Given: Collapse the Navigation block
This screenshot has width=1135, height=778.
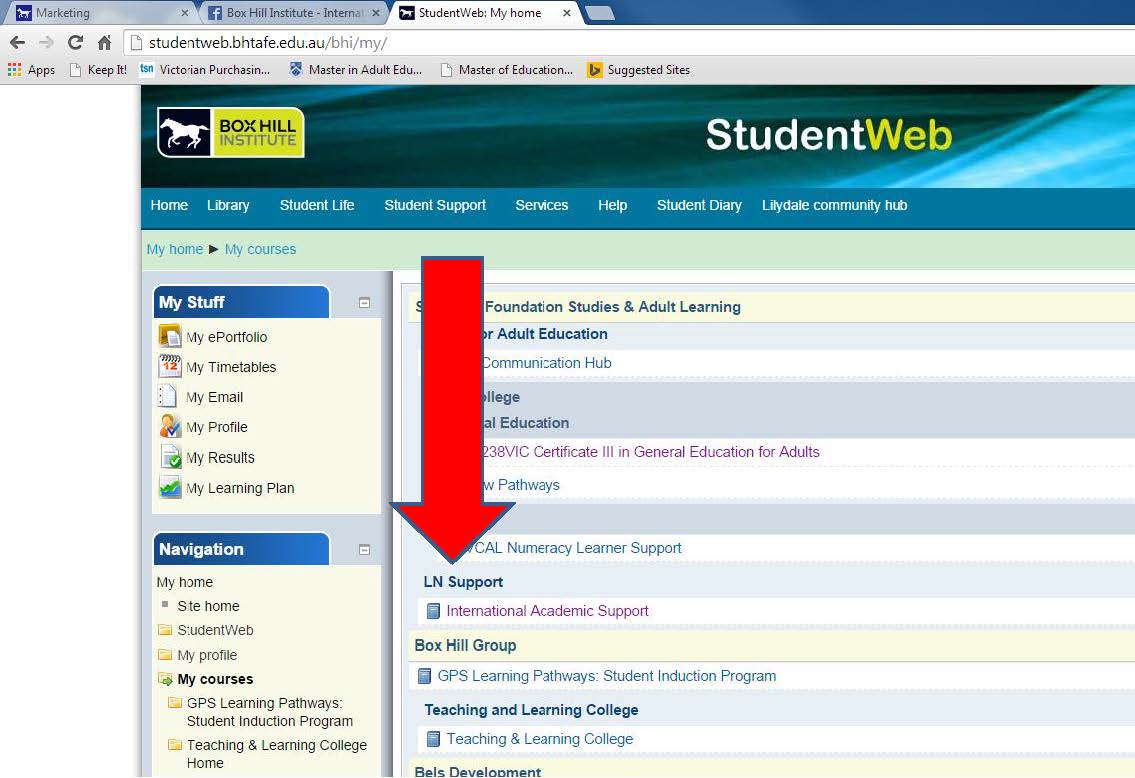Looking at the screenshot, I should tap(365, 550).
